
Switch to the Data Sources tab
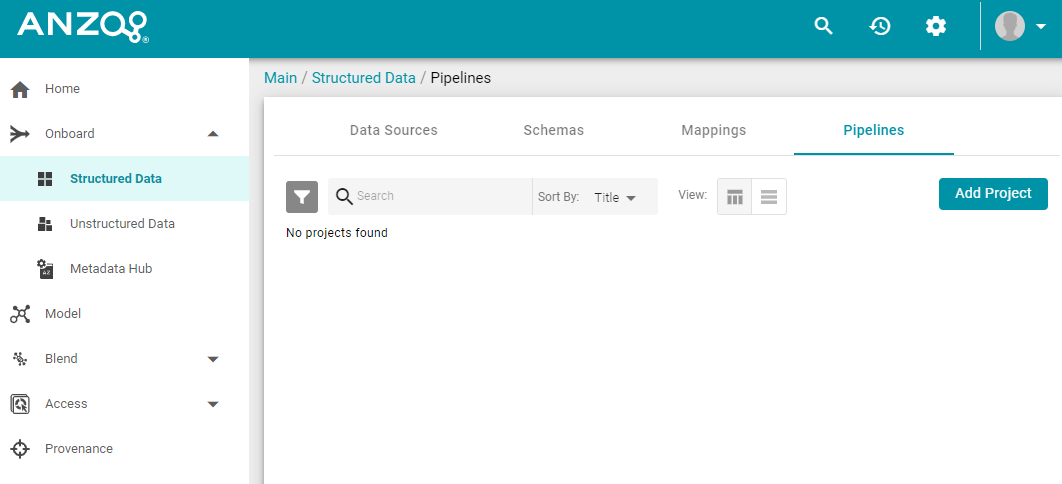click(394, 130)
